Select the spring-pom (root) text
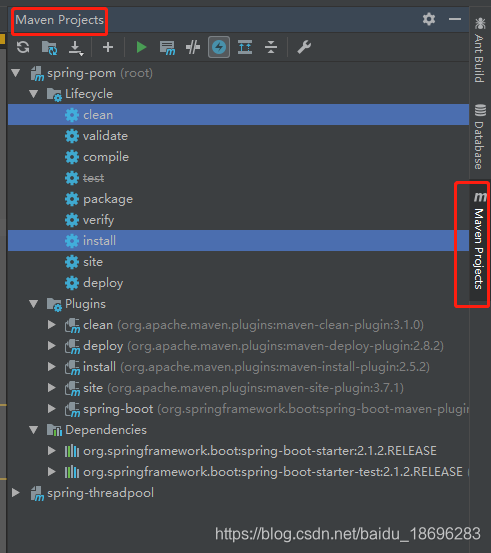 100,73
